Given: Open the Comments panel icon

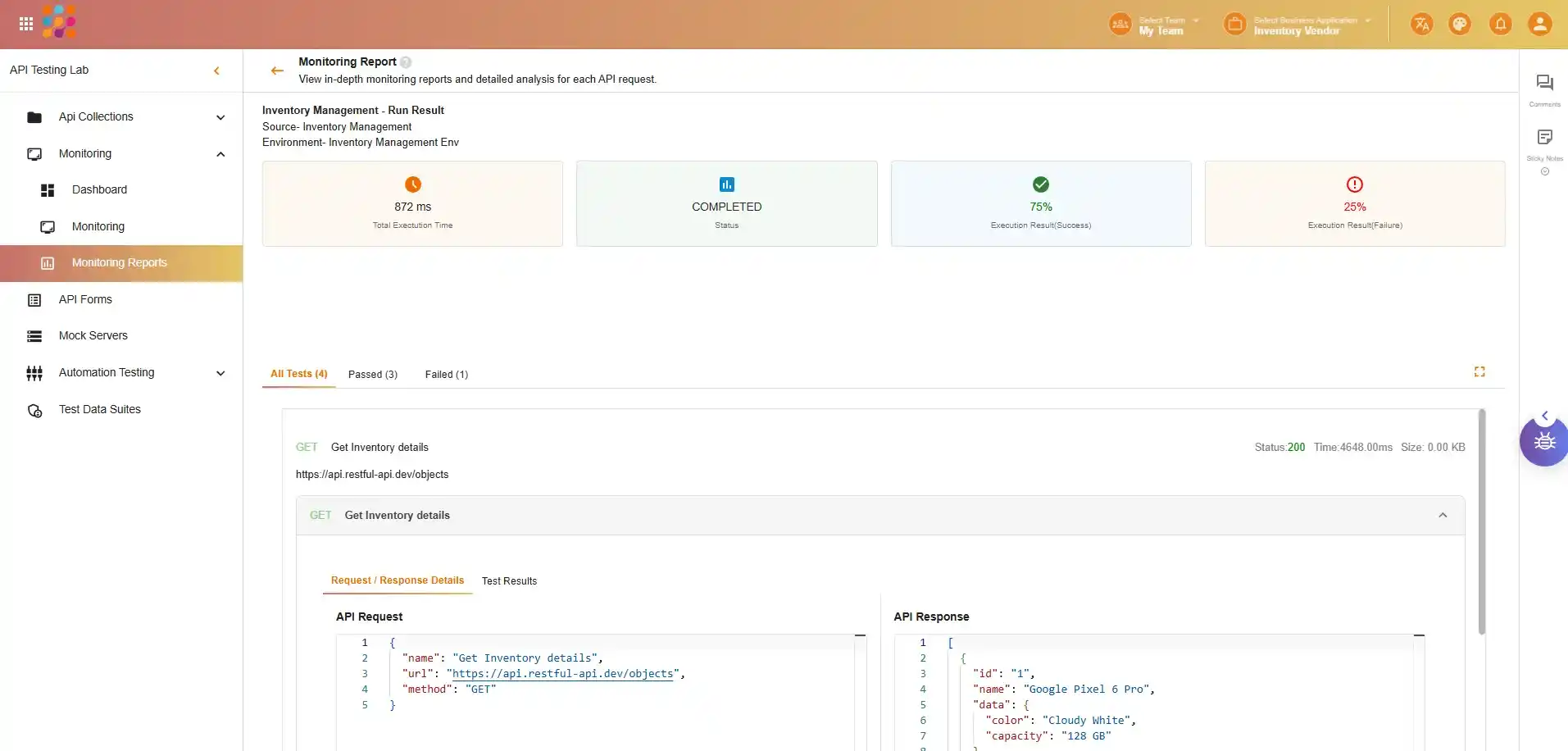Looking at the screenshot, I should pyautogui.click(x=1544, y=83).
